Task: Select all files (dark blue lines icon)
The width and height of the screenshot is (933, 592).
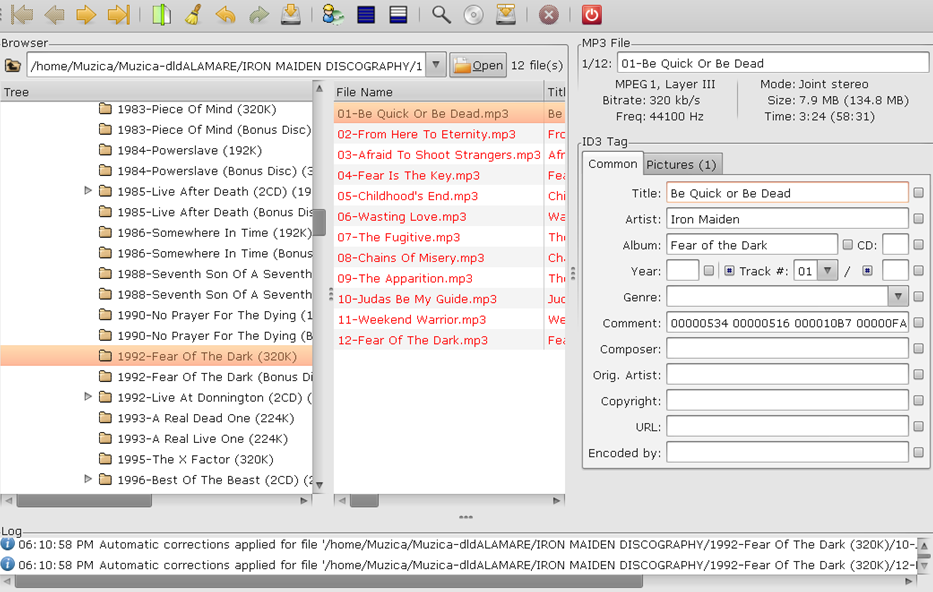Action: point(366,14)
